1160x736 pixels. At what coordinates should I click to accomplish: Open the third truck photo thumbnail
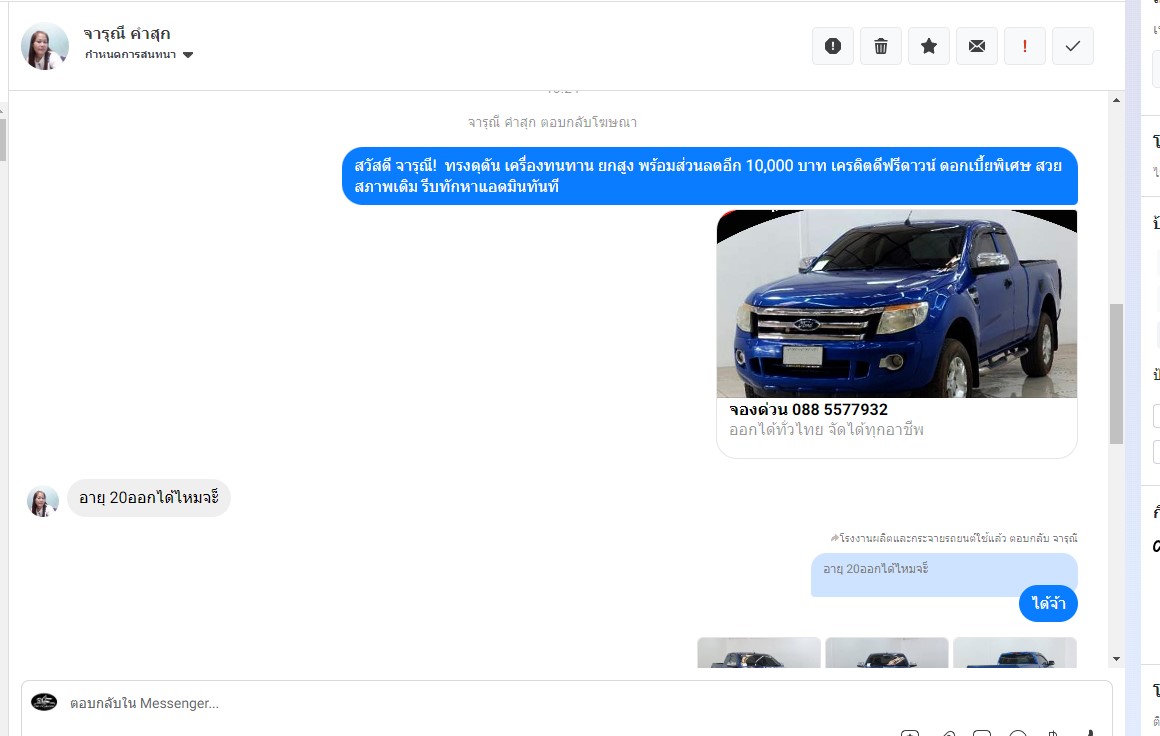click(x=1014, y=653)
